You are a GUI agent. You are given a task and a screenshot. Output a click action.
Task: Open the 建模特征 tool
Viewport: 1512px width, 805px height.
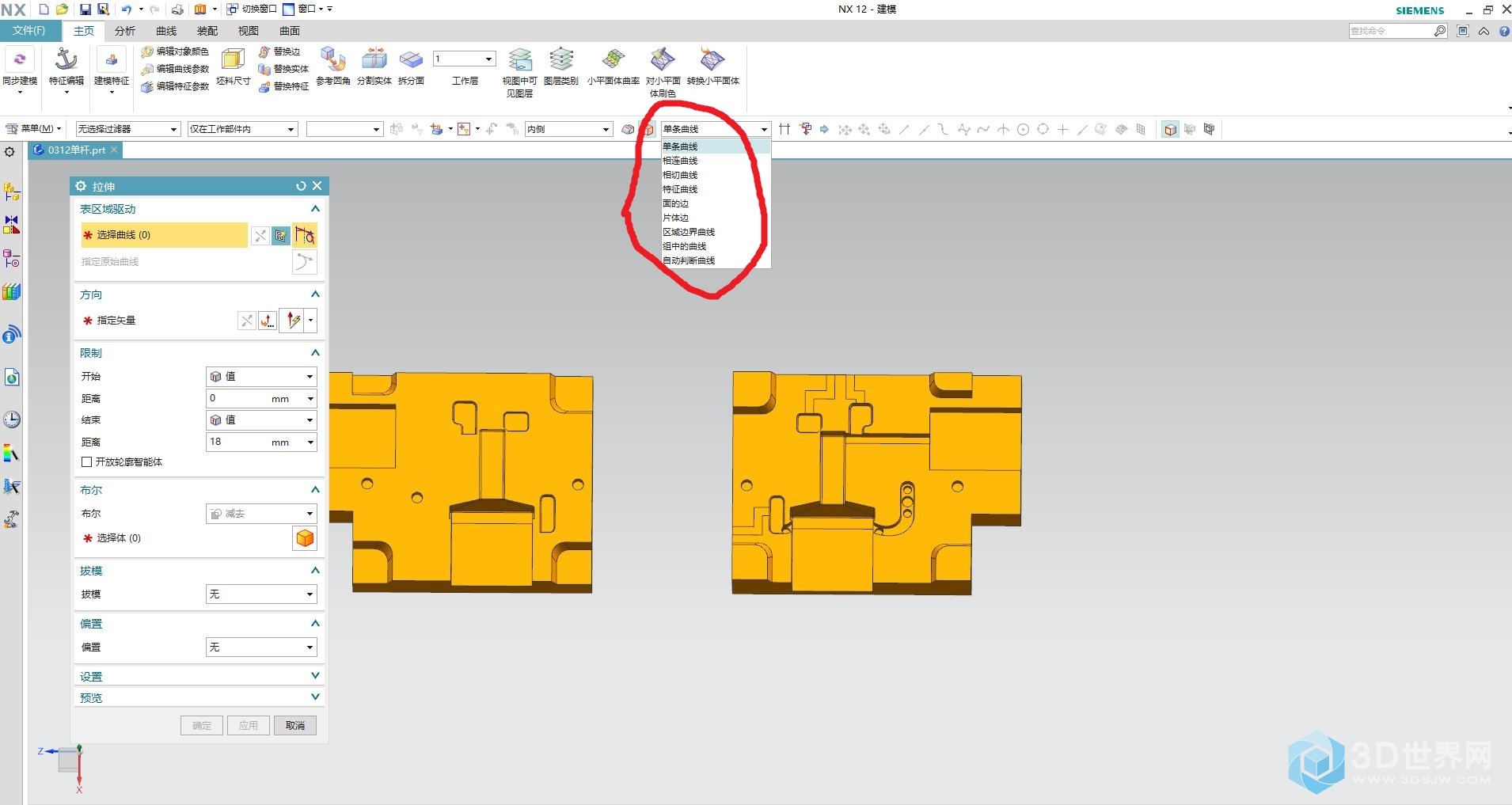[x=112, y=70]
